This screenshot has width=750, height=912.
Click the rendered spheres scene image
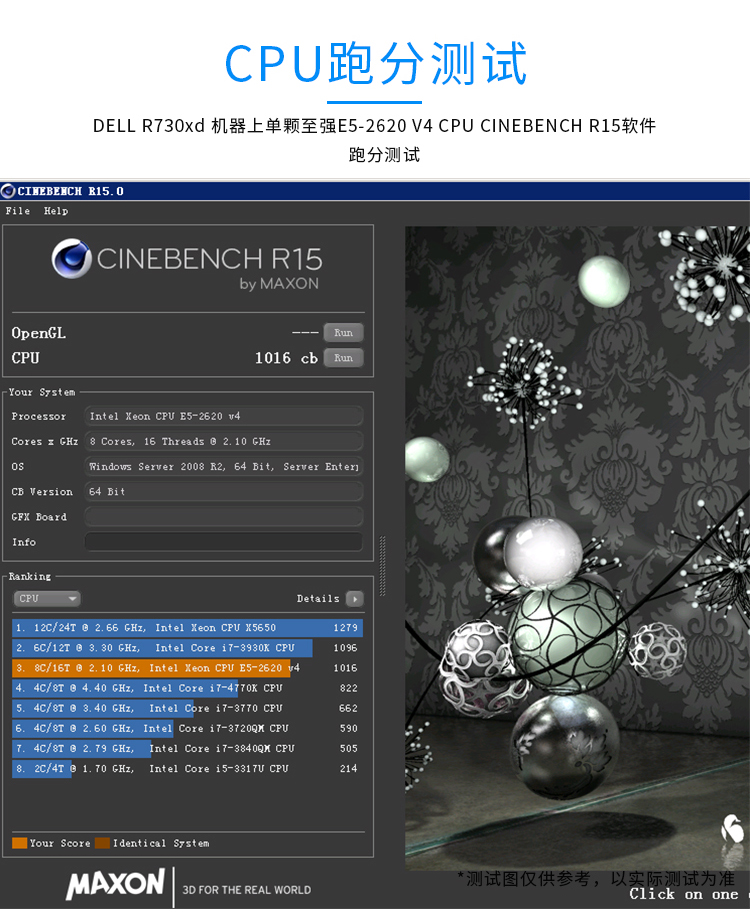click(x=577, y=547)
